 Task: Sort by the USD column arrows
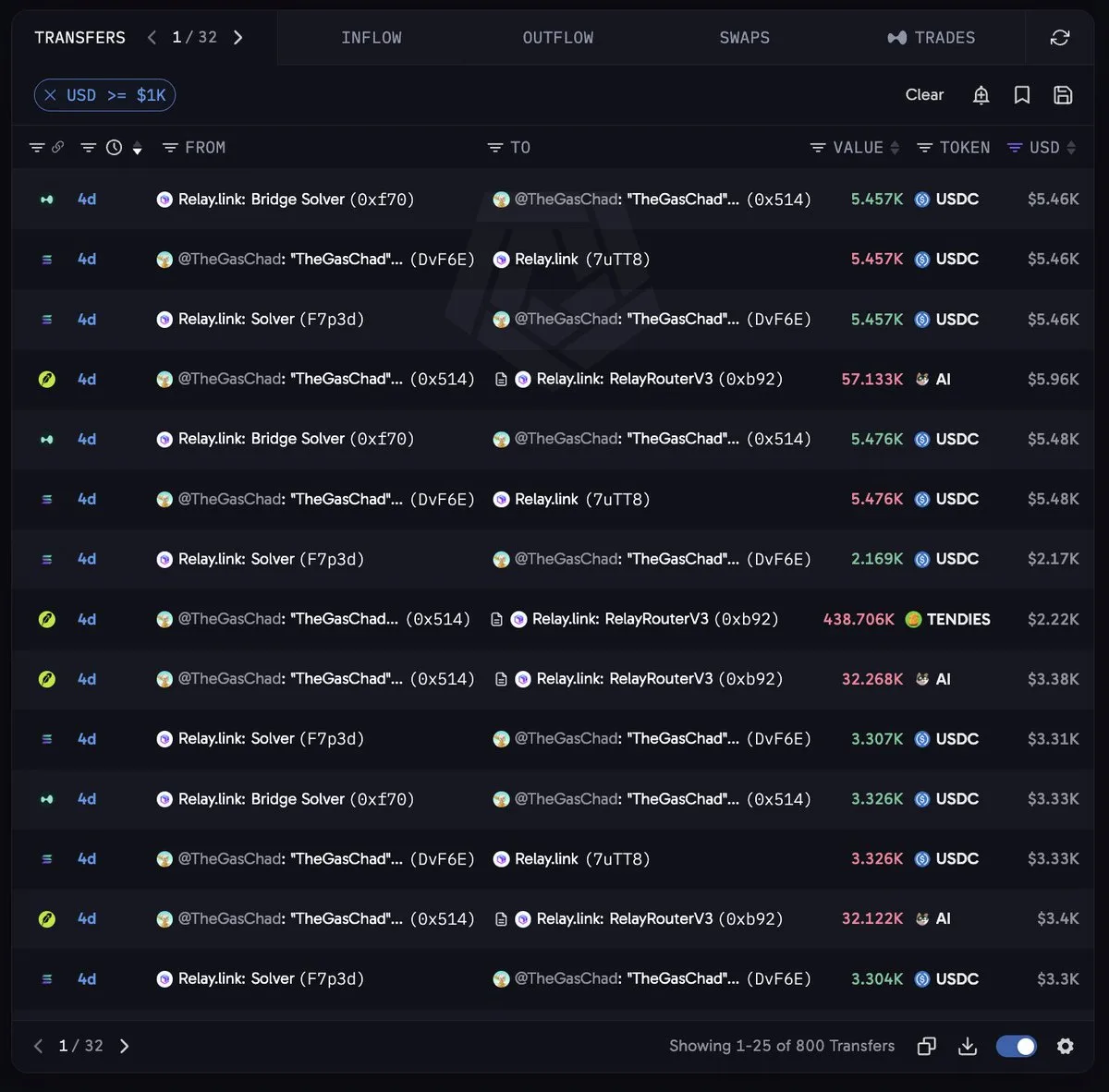click(1071, 148)
